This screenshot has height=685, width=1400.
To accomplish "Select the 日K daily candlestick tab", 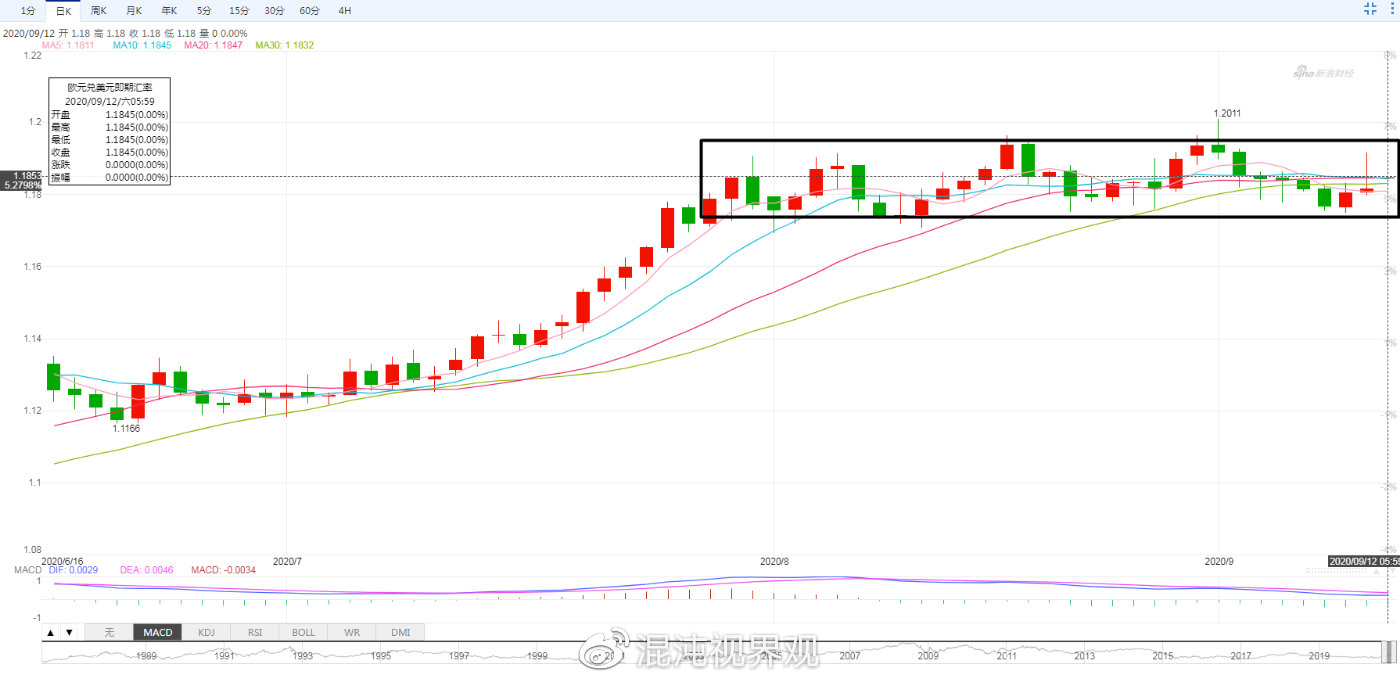I will pos(64,10).
